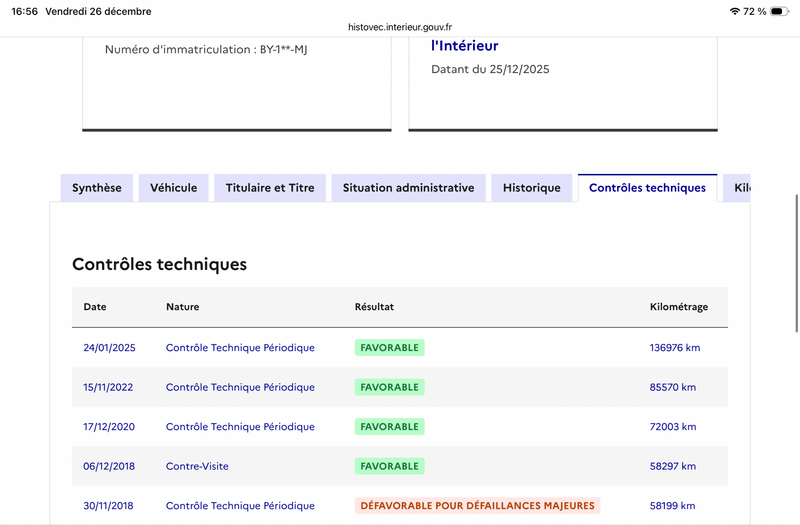
Task: Open the Titulaire et Titre tab
Action: pyautogui.click(x=270, y=188)
